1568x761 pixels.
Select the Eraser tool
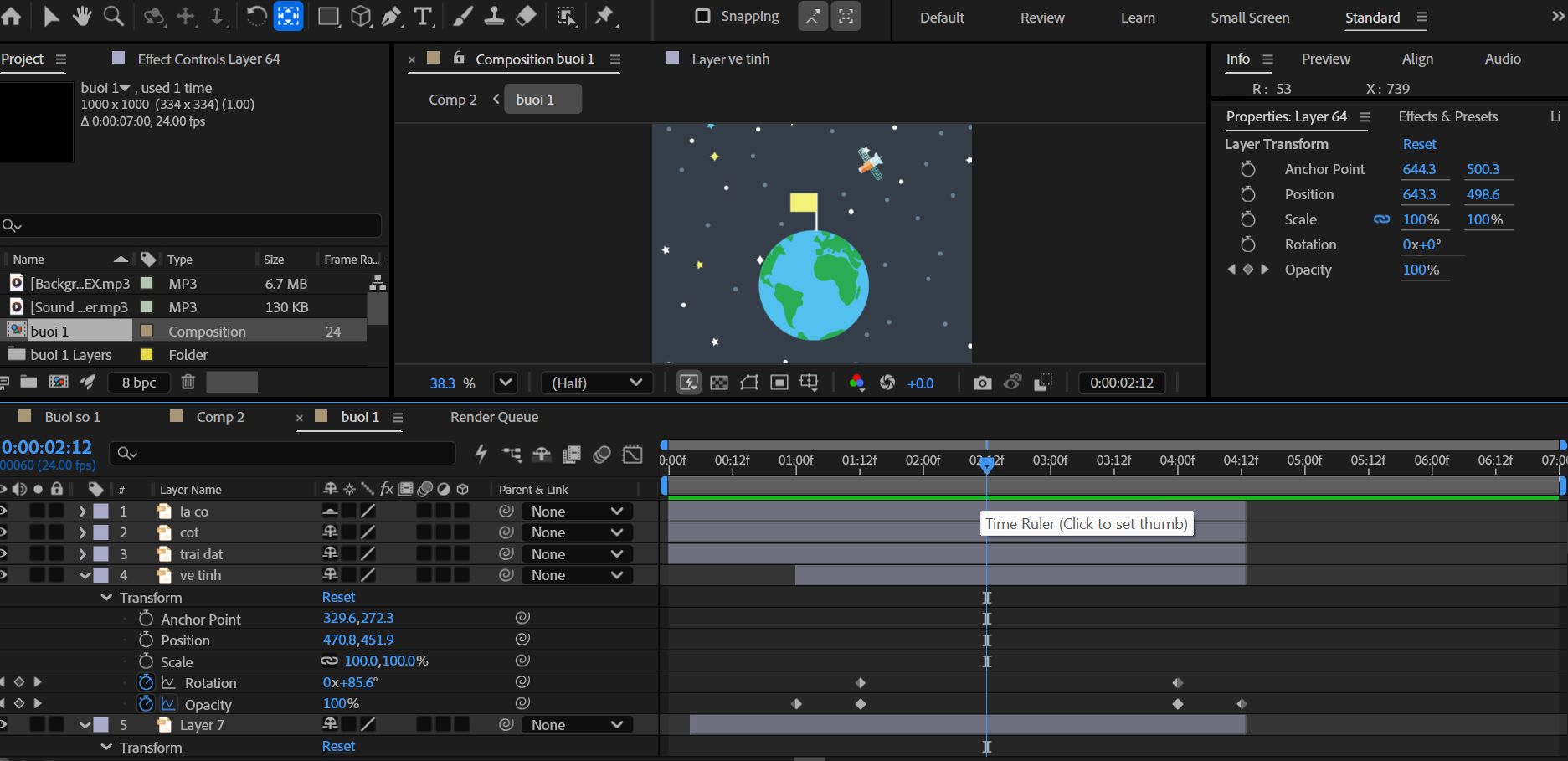point(527,16)
